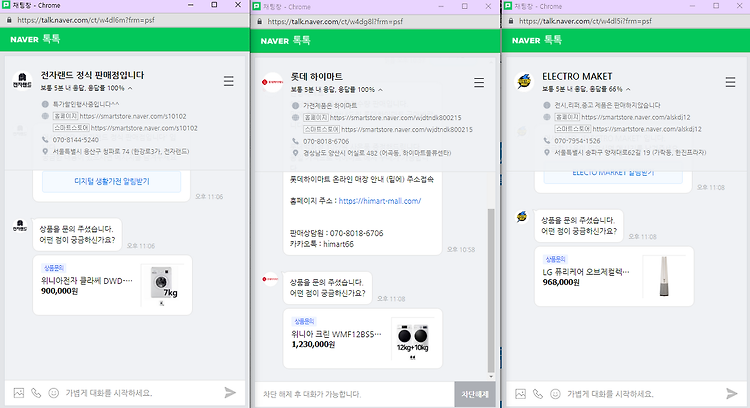Click lock icon in ELECTRO MAKET window address bar
Viewport: 750px width, 408px height.
click(510, 21)
